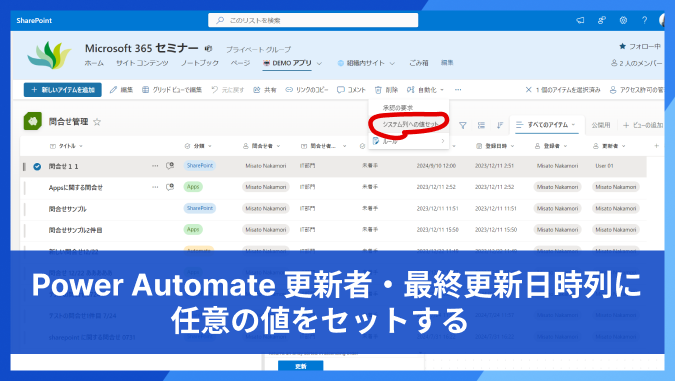Open the 問合せサンプル2件目 item title
675x381 pixels.
[75, 230]
